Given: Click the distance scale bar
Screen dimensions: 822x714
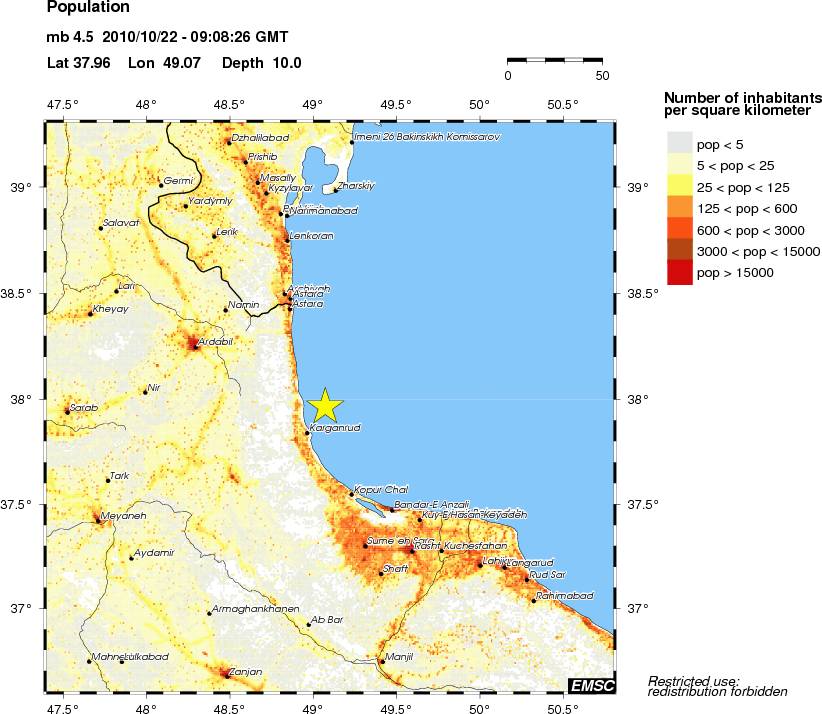Looking at the screenshot, I should pyautogui.click(x=554, y=62).
